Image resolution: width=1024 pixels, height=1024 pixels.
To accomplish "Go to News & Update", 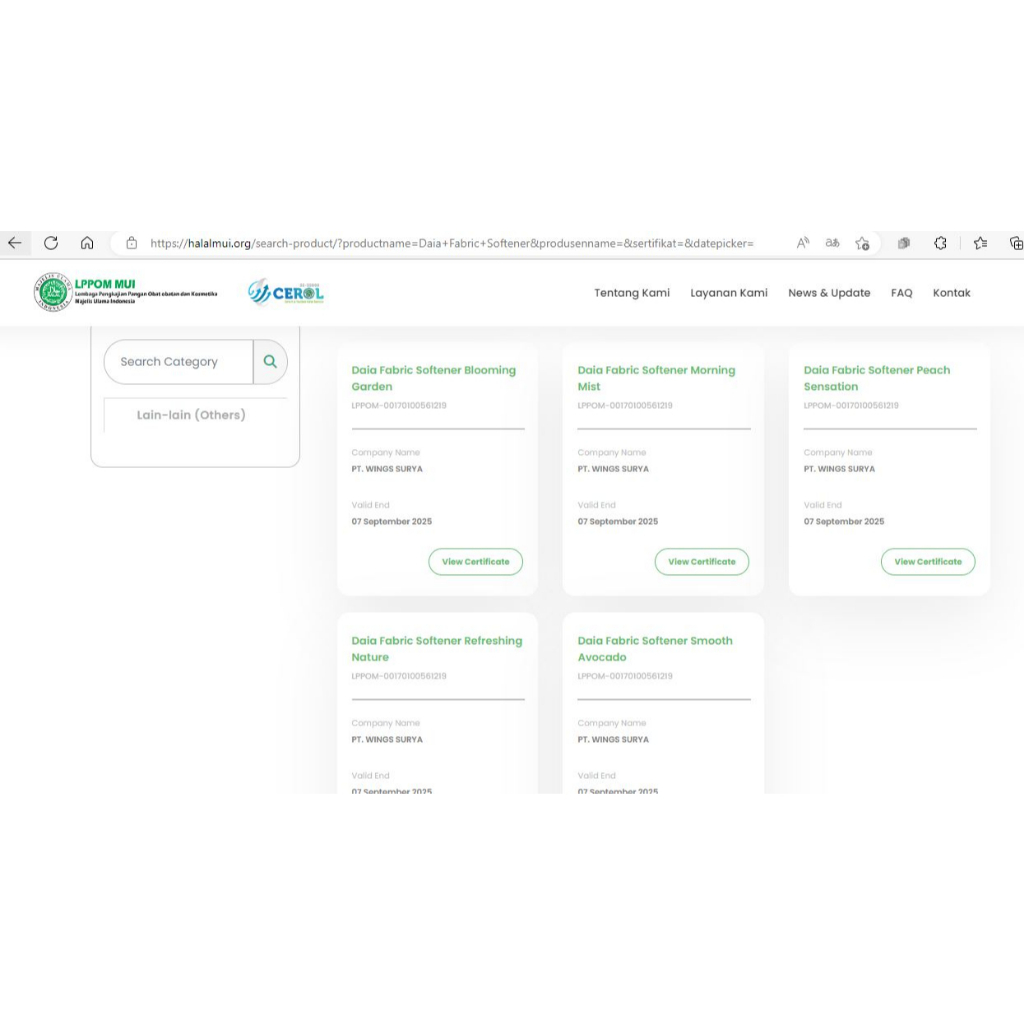I will coord(829,293).
